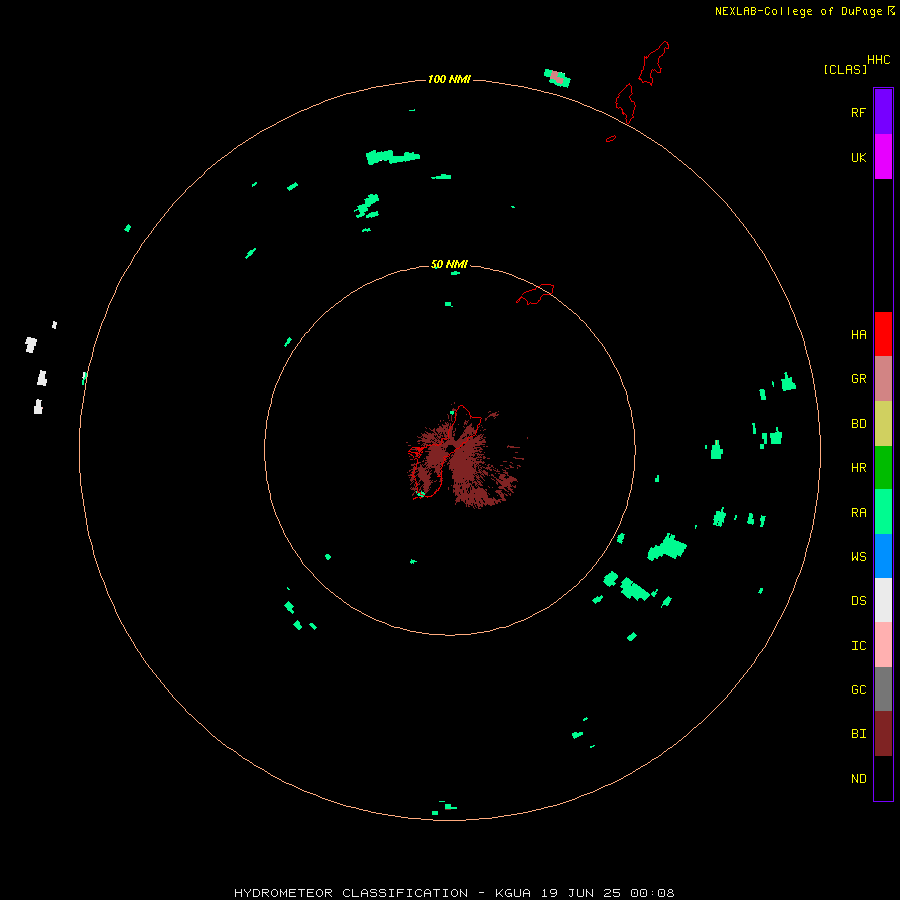This screenshot has width=900, height=900.
Task: Click the BI legend label
Action: click(858, 734)
